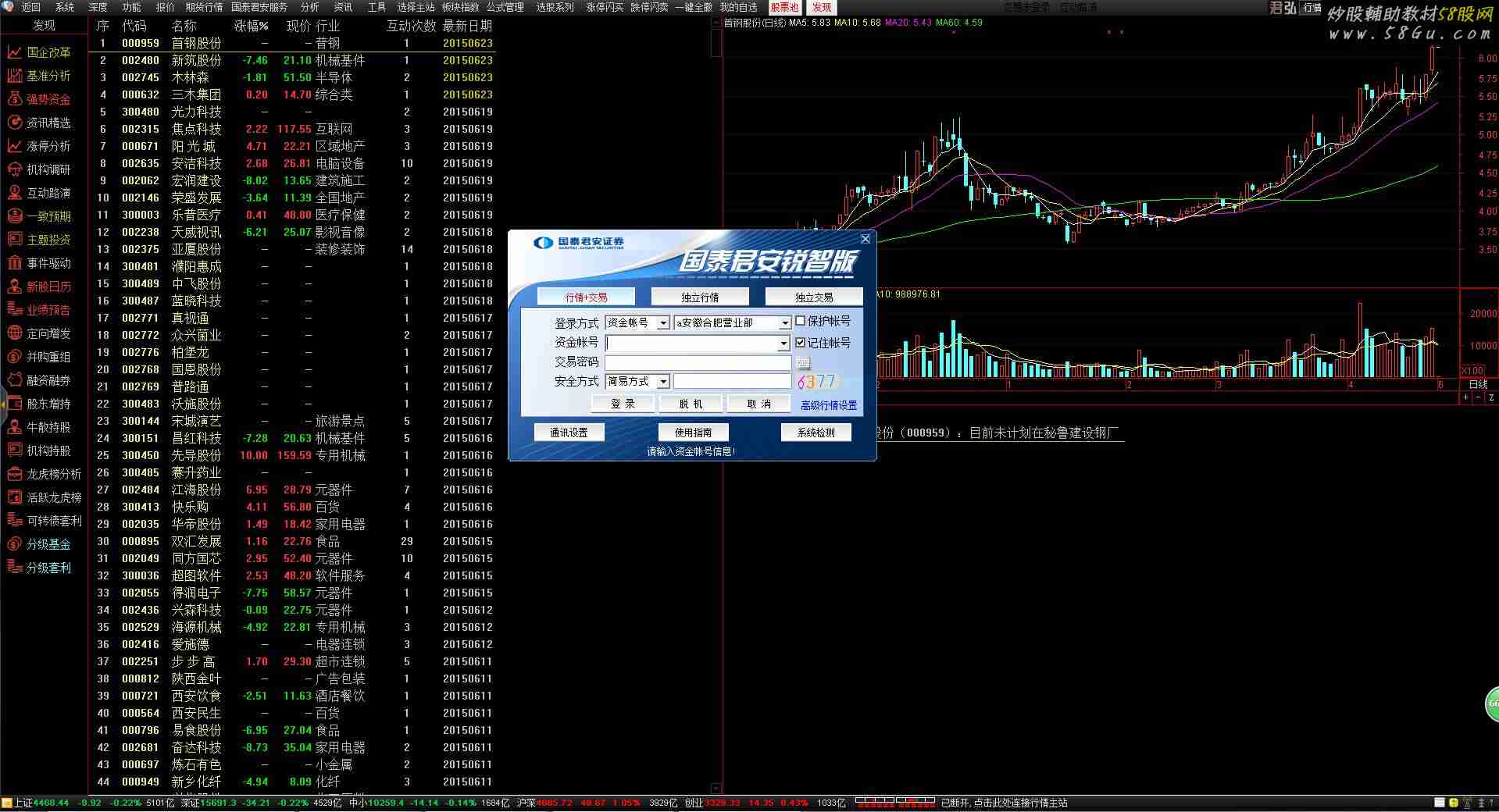Expand the a安徽合肥营业部 branch dropdown

[x=785, y=322]
